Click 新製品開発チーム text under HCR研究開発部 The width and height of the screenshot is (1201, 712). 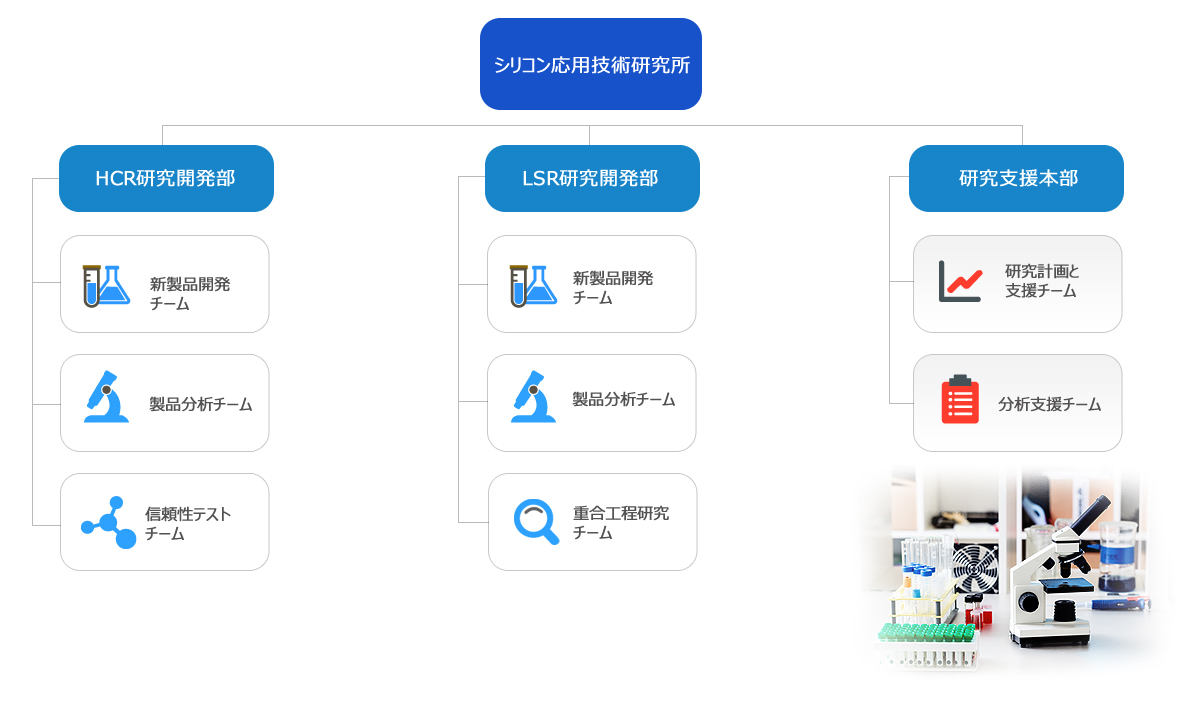(190, 293)
